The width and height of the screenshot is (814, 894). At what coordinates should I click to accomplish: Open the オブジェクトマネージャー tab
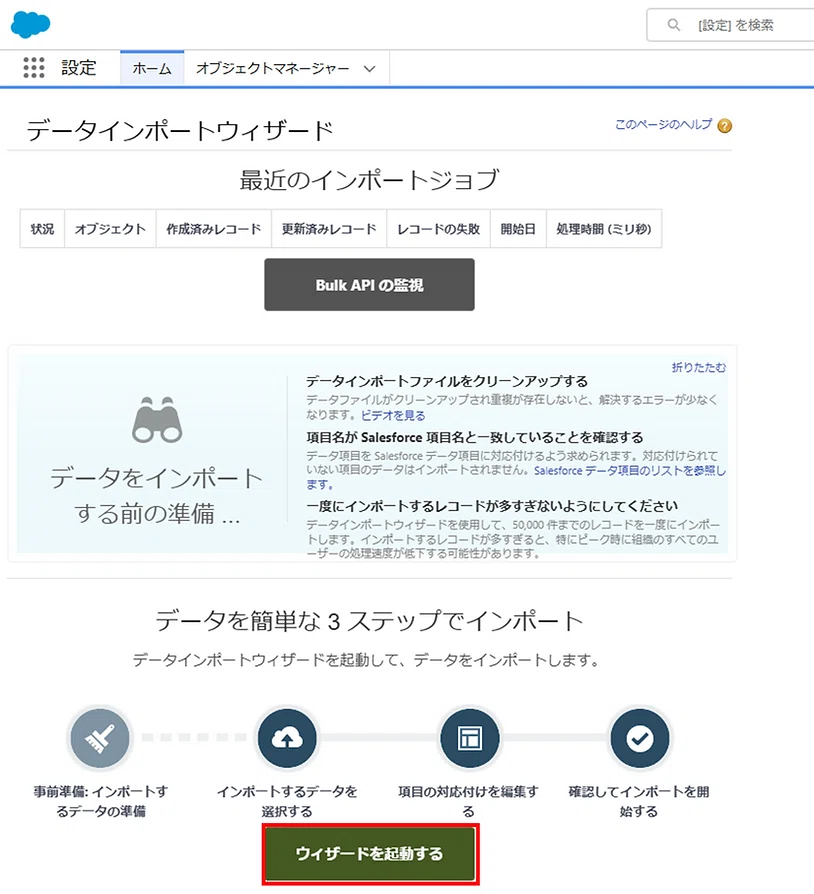coord(272,68)
